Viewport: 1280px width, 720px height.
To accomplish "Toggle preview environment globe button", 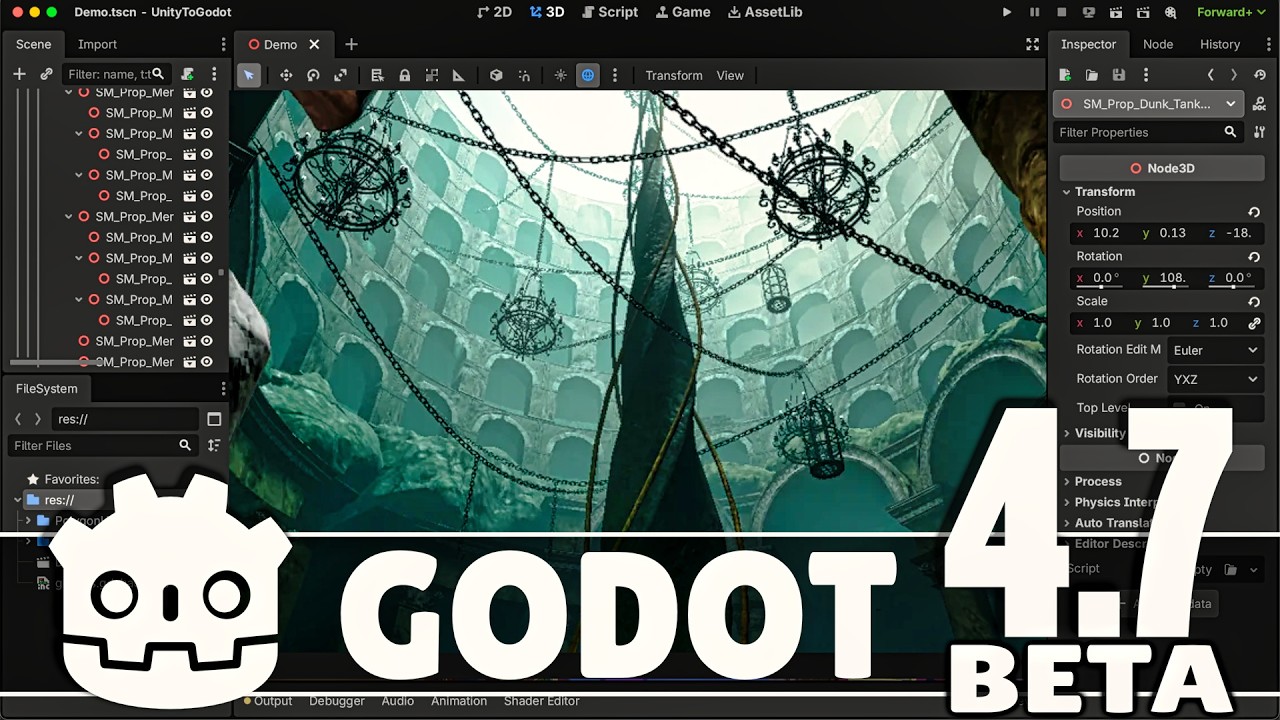I will tap(588, 75).
